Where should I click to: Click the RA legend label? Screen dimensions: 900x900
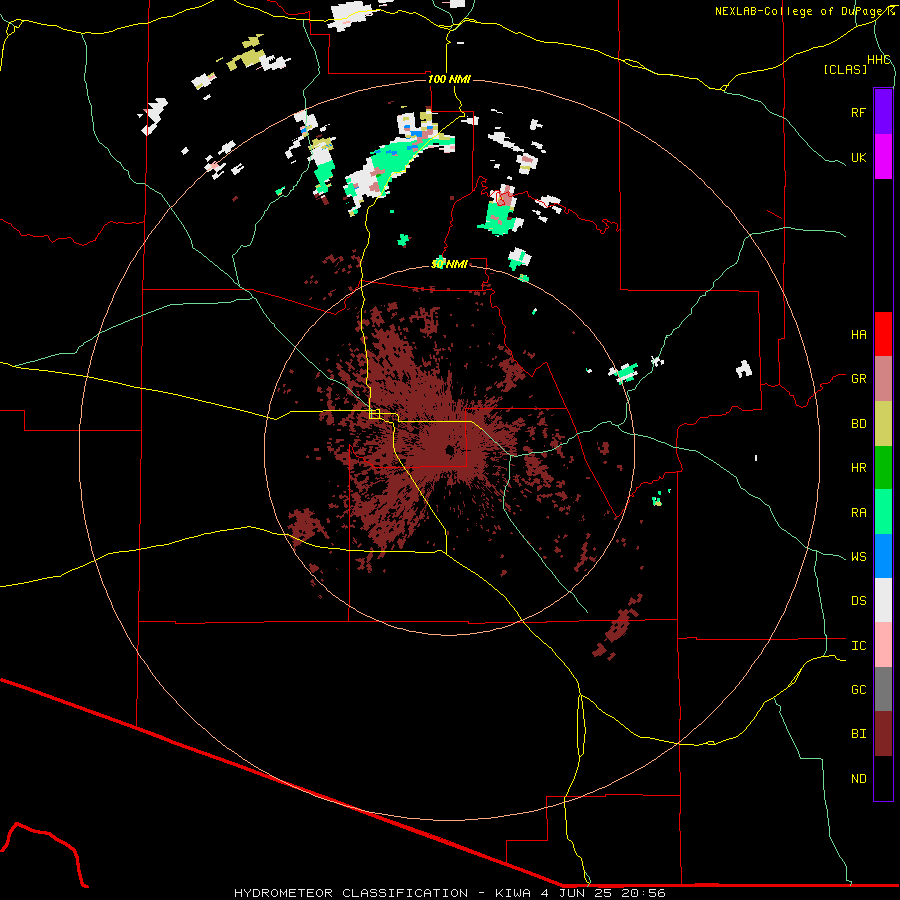858,512
